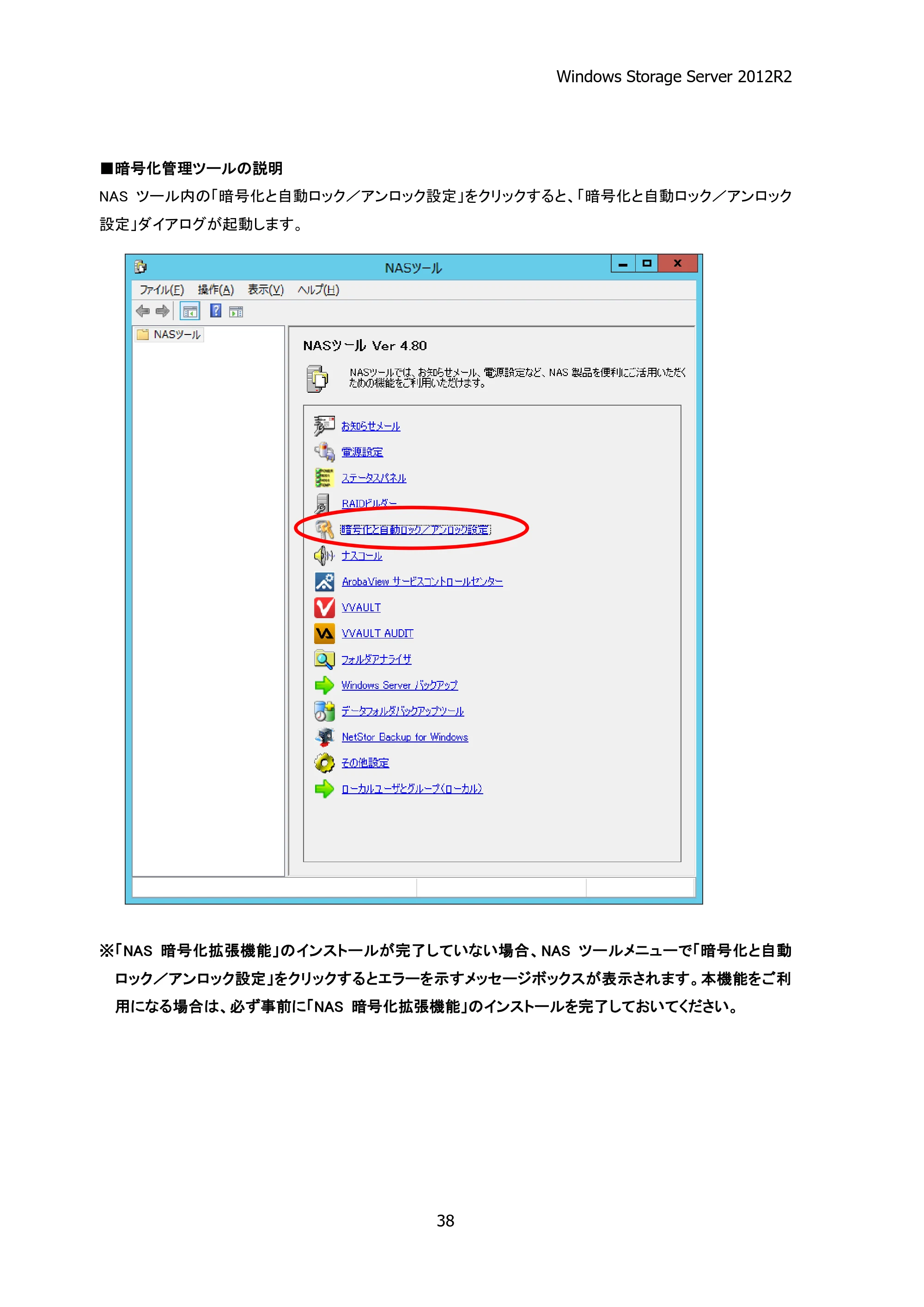This screenshot has width=924, height=1307.
Task: Click the orange VVAULT AUDIT icon
Action: 324,633
